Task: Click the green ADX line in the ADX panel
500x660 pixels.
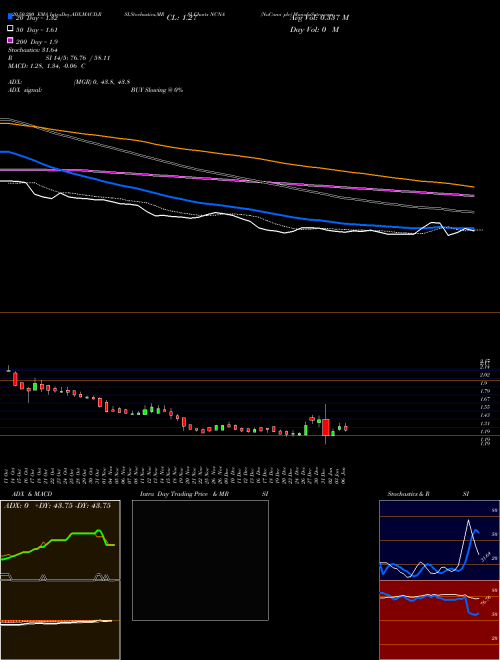Action: [x=84, y=533]
